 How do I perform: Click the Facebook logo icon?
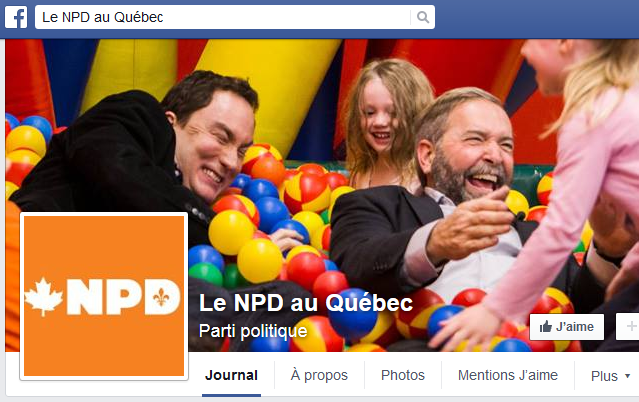[16, 17]
